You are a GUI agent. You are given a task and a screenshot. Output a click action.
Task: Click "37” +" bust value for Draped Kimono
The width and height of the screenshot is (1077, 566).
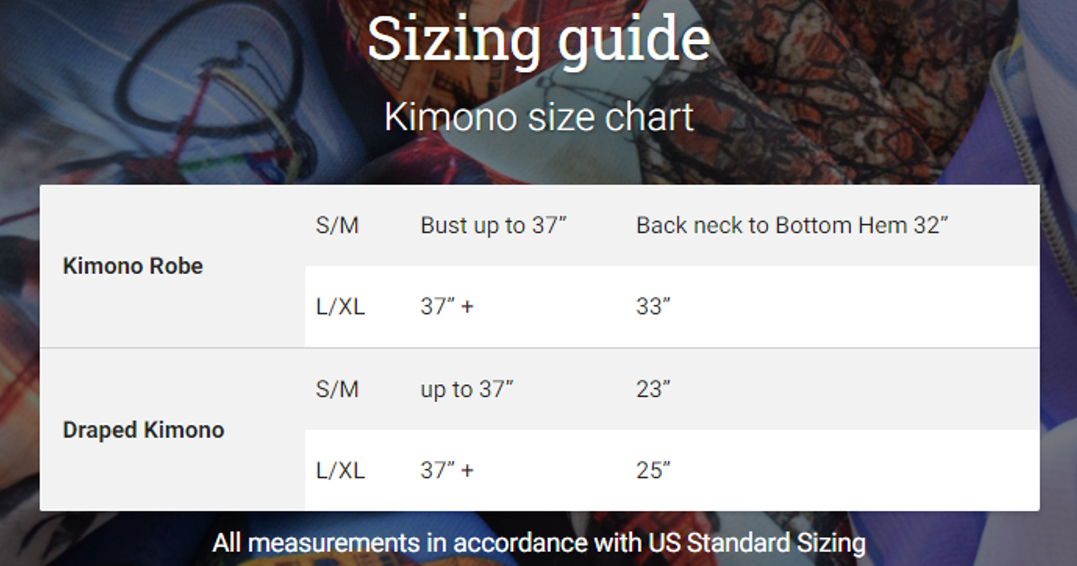tap(447, 470)
